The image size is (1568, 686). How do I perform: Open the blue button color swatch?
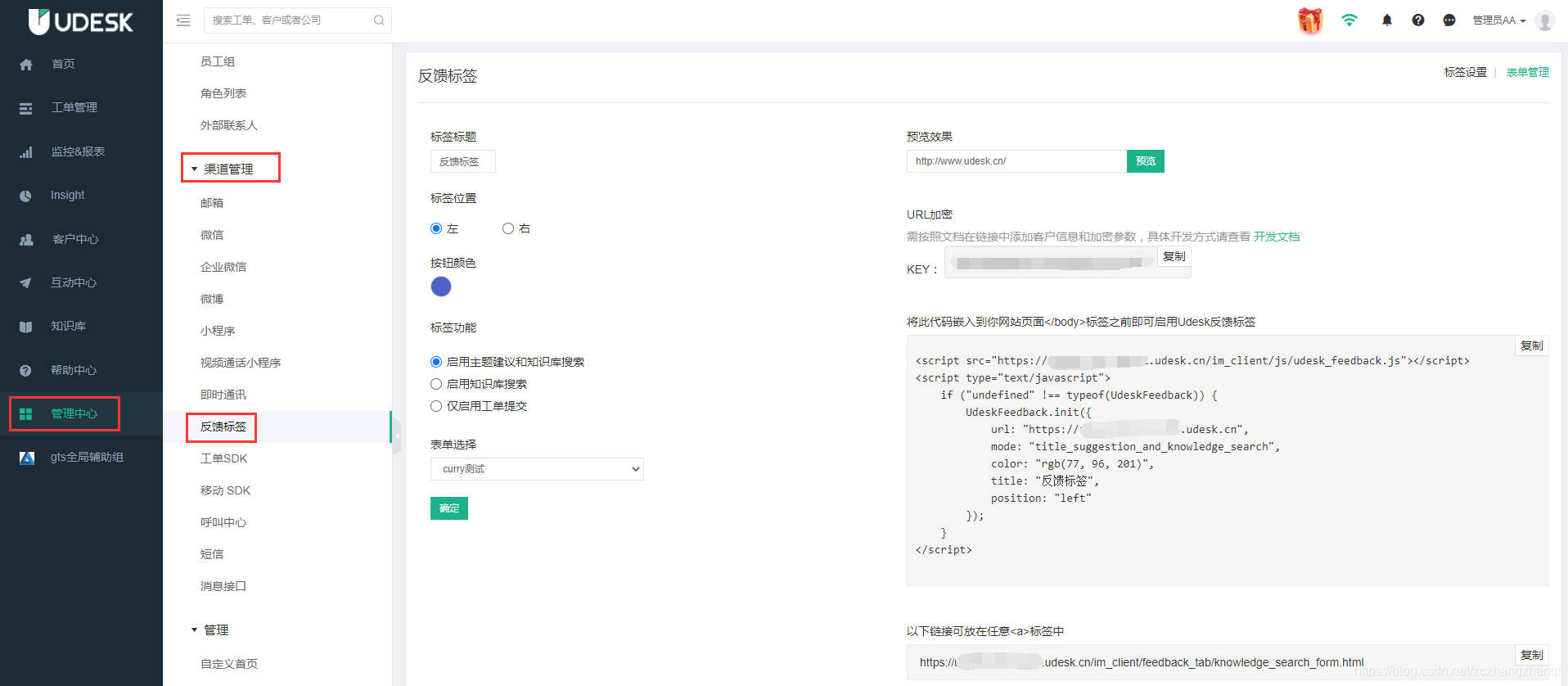tap(441, 287)
